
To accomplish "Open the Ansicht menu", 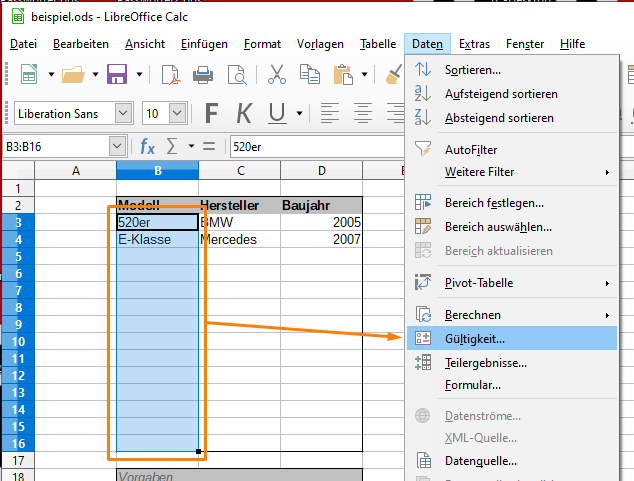I will [145, 44].
